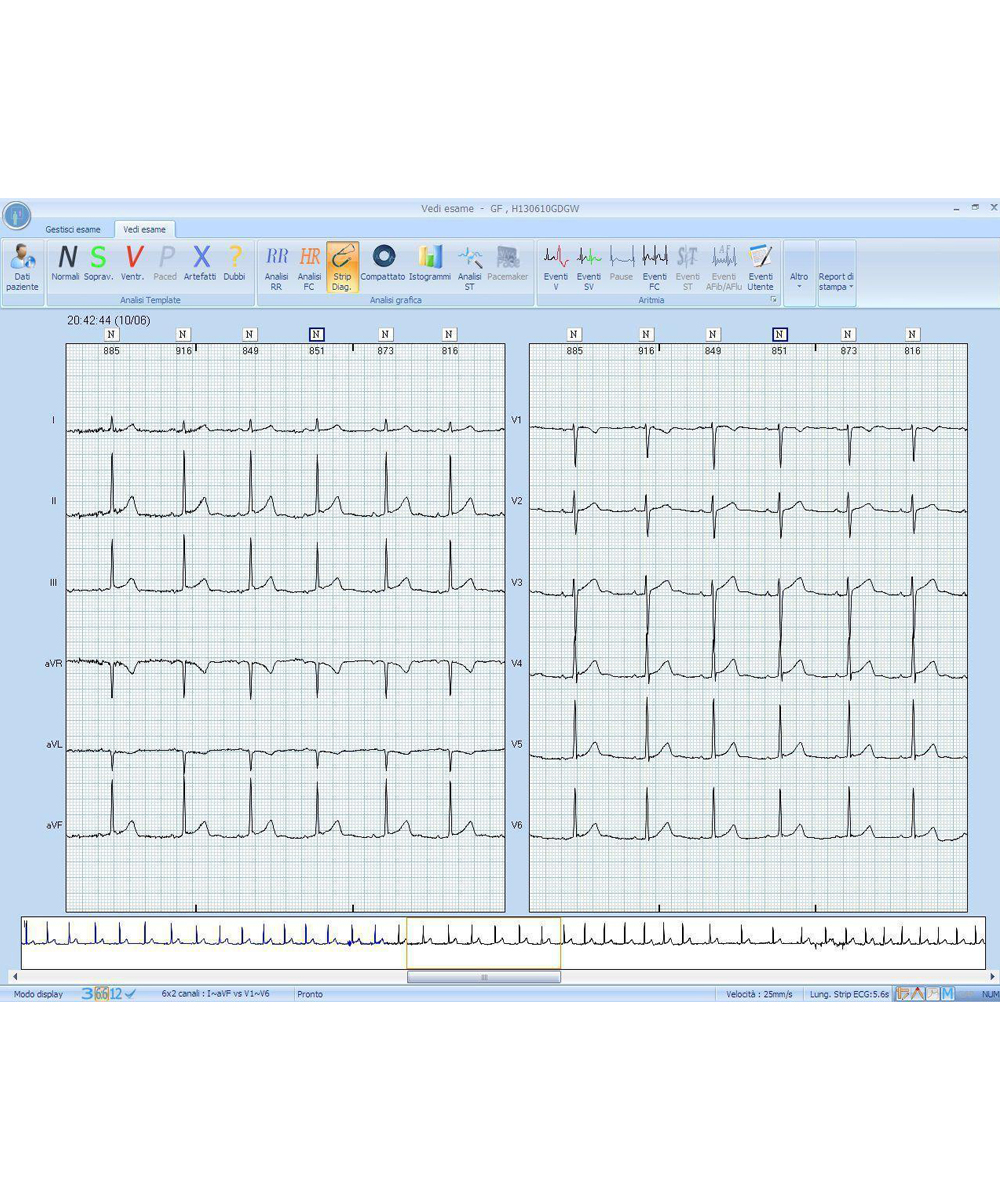Start the Analisi ST tool
Viewport: 1000px width, 1200px height.
(x=469, y=265)
